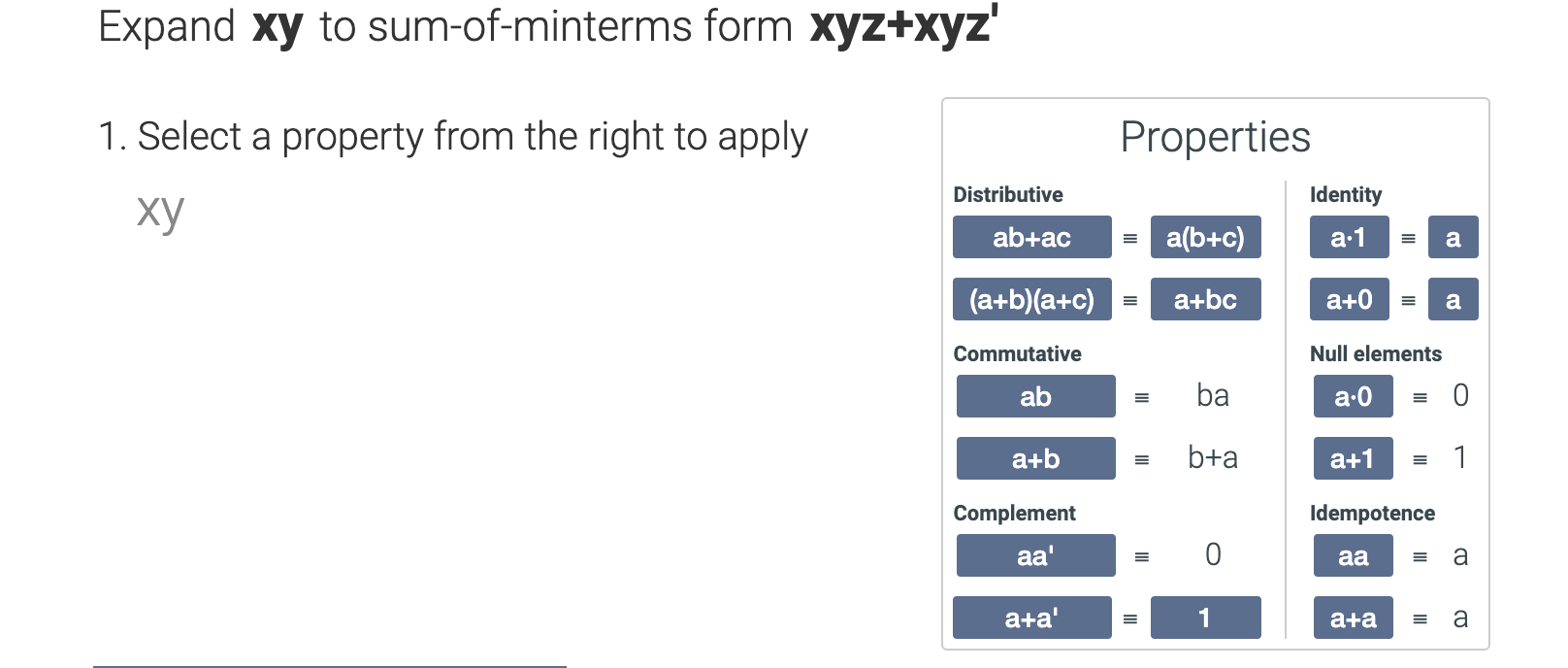This screenshot has width=1568, height=668.
Task: Apply the complement property aa'
Action: 1035,555
